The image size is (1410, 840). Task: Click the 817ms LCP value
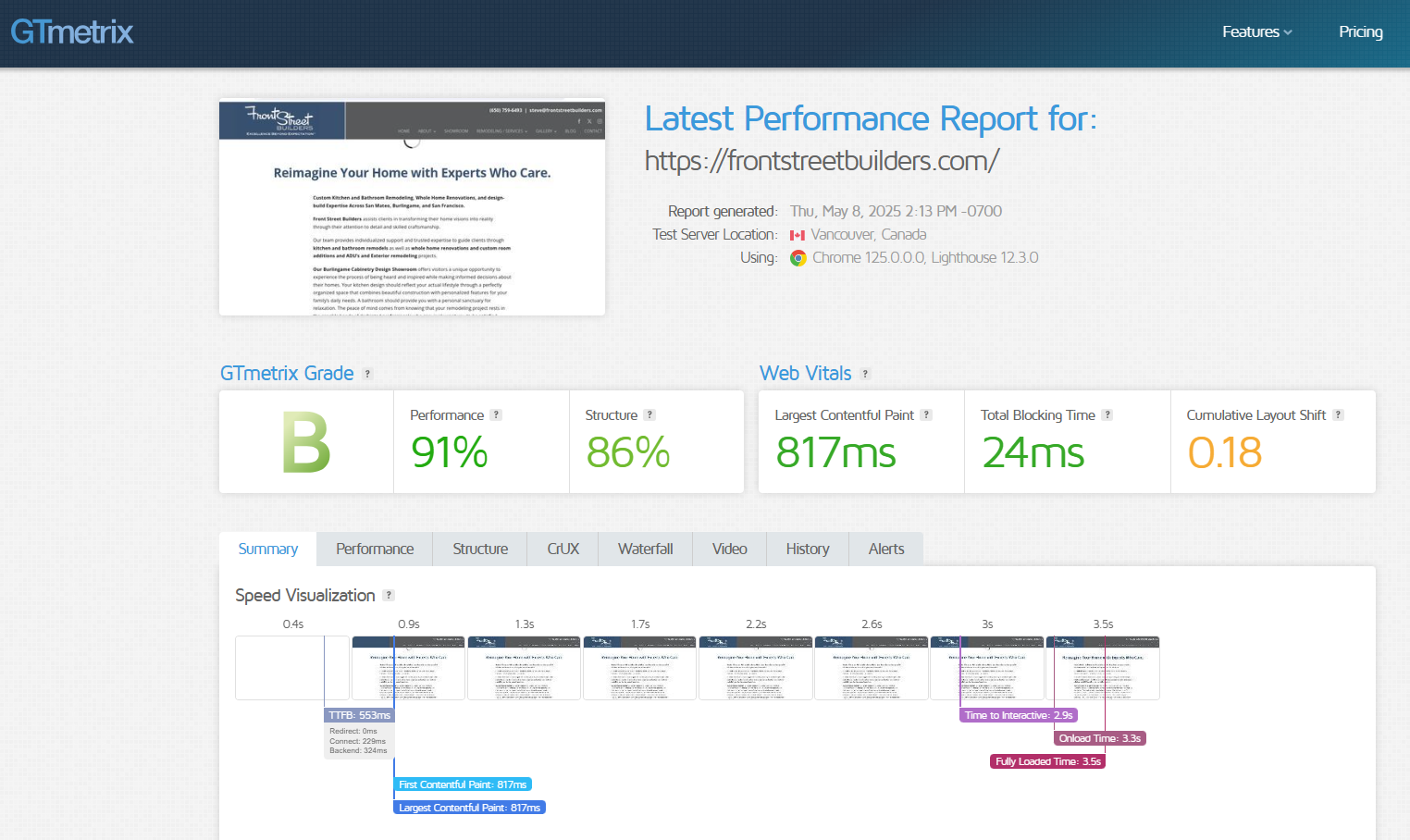835,452
